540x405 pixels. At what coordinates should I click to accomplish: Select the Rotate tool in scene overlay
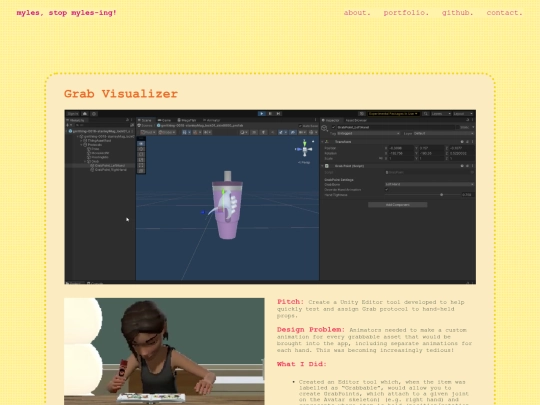point(141,155)
